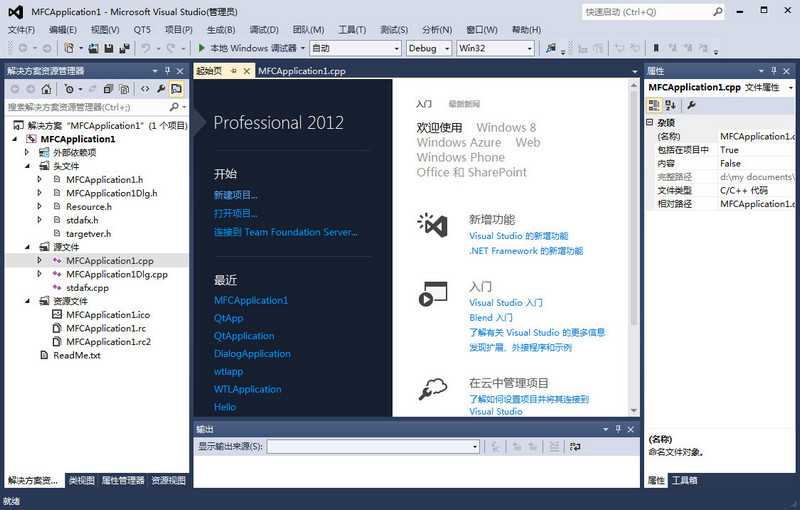Click the pushpin icon in Output panel header
Viewport: 800px width, 510px height.
pyautogui.click(x=618, y=429)
